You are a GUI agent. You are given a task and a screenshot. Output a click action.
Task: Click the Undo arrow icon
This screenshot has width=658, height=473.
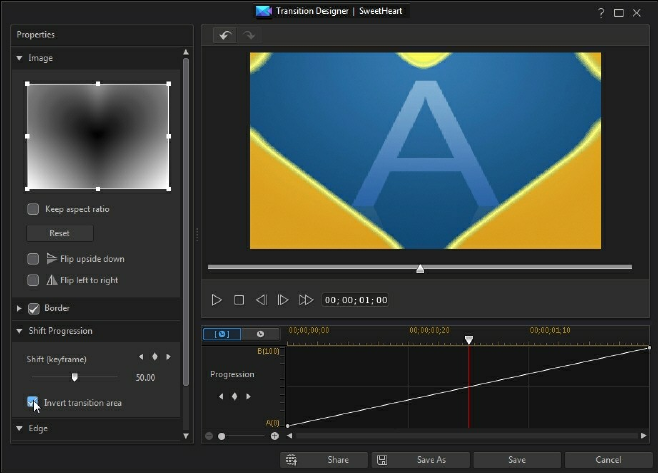pos(225,35)
